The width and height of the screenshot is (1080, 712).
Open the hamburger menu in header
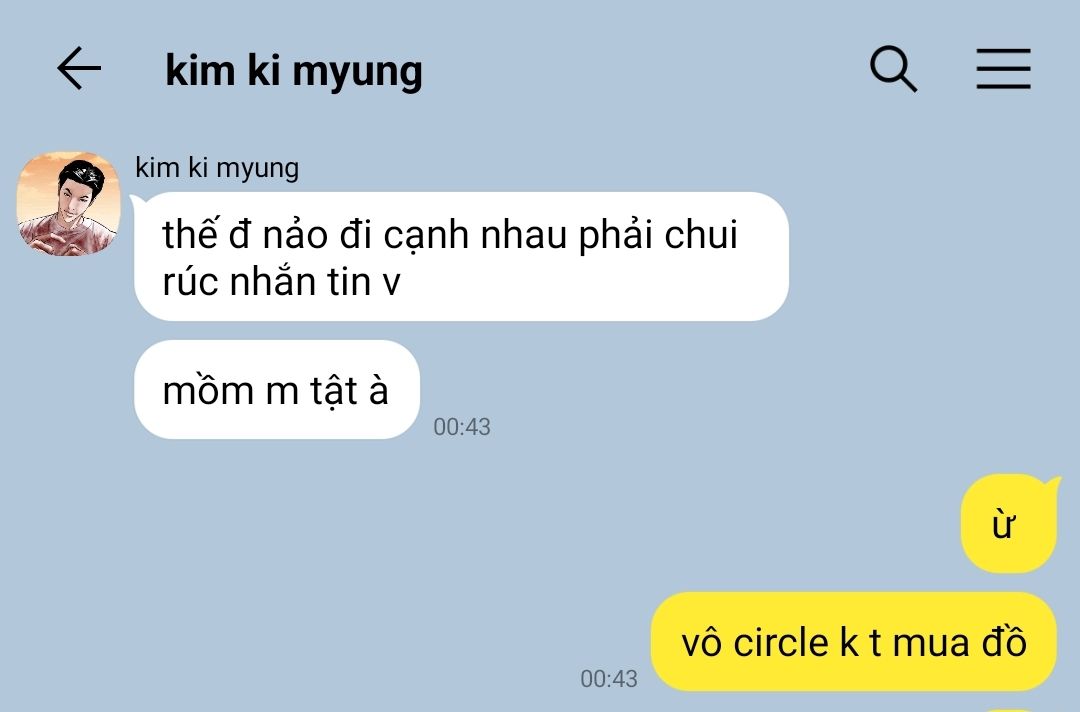[x=1004, y=69]
